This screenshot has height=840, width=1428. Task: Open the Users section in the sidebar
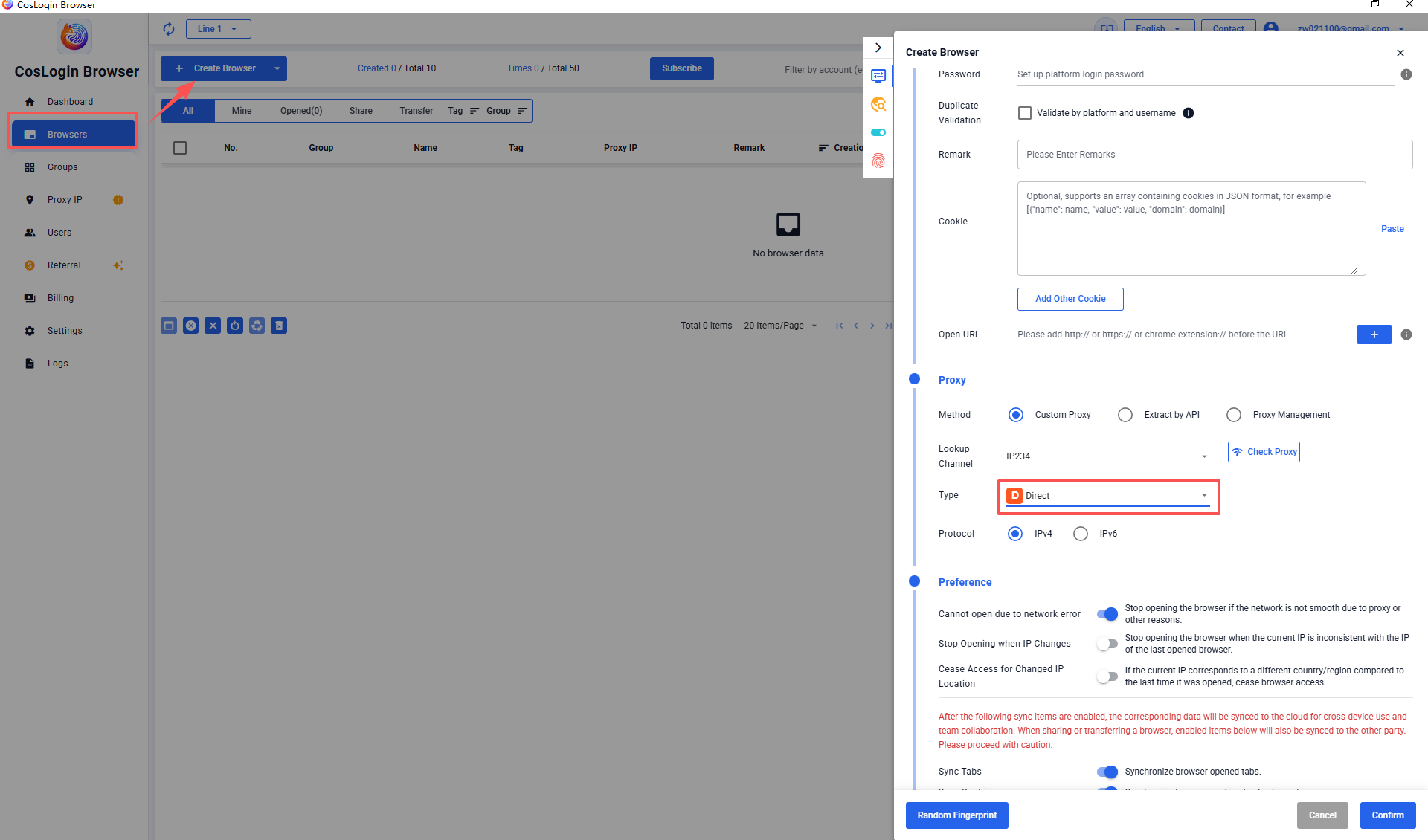click(x=59, y=233)
